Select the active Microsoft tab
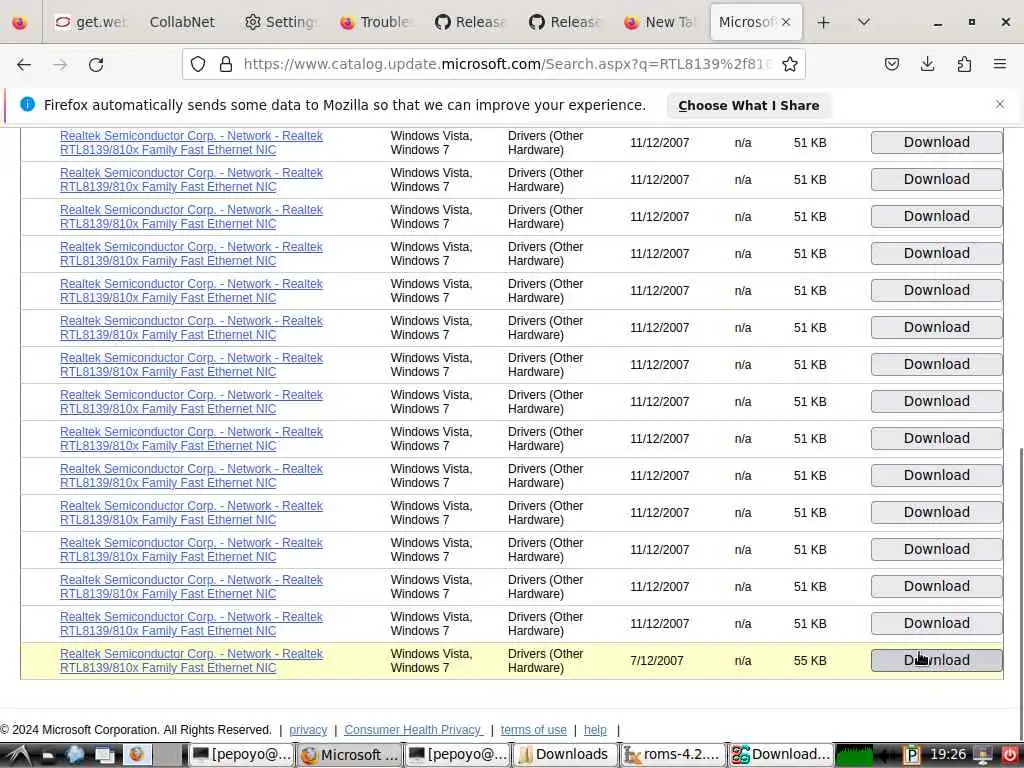The image size is (1024, 768). tap(746, 22)
